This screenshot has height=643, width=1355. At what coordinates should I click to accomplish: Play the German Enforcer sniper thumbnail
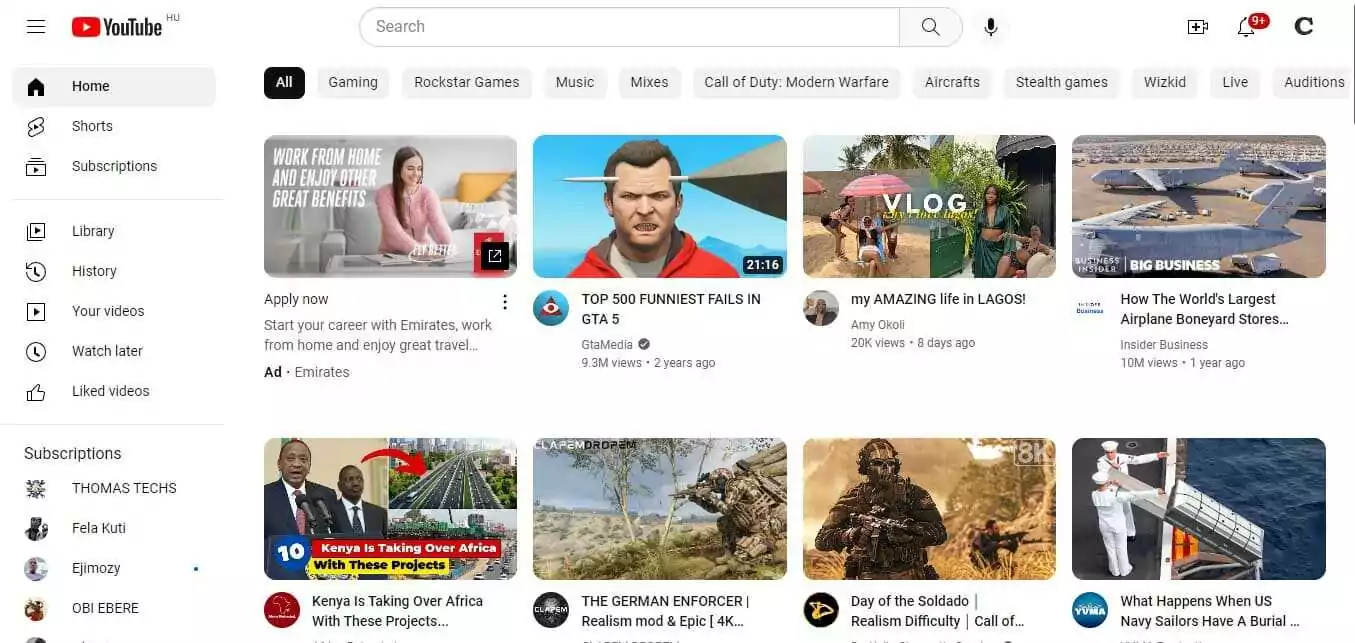pyautogui.click(x=660, y=509)
